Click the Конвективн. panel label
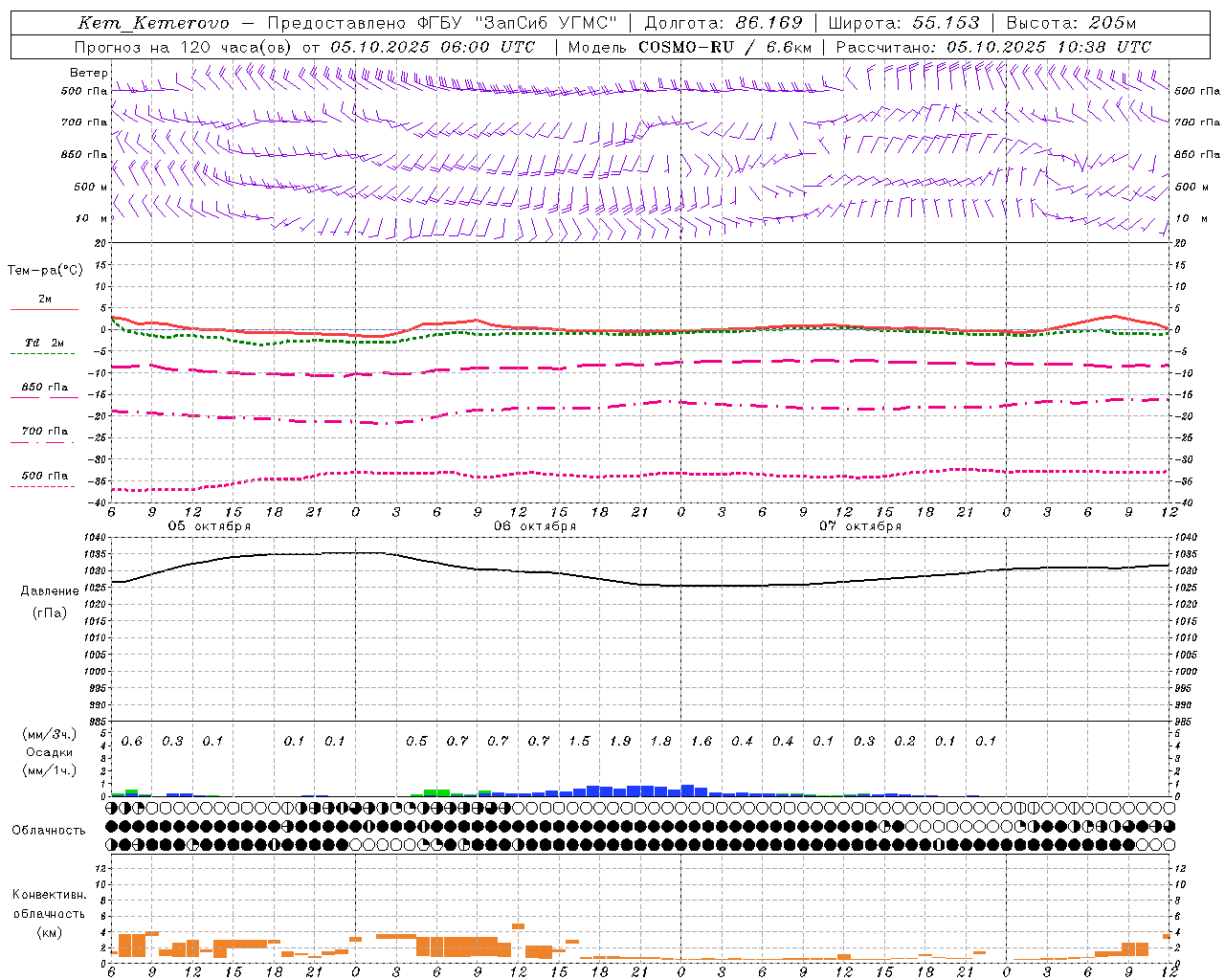The width and height of the screenshot is (1225, 980). pos(49,895)
